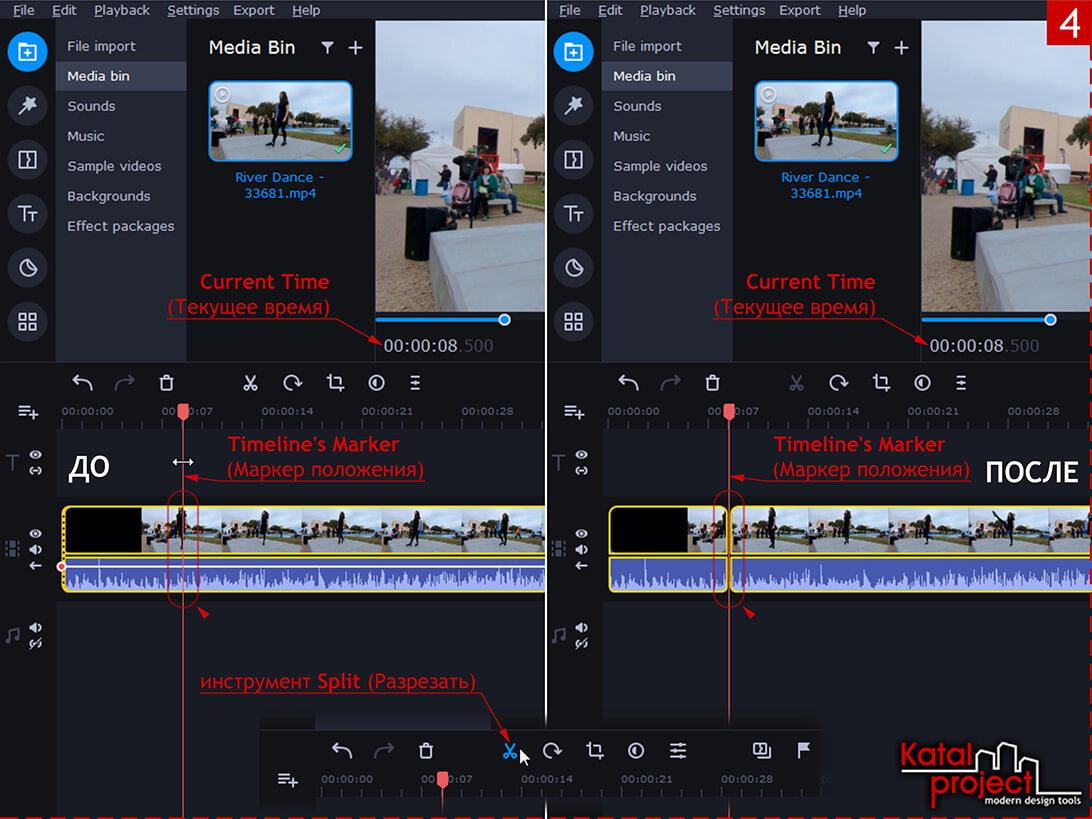The image size is (1092, 819).
Task: Click undo arrow in the right panel timeline toolbar
Action: point(628,383)
